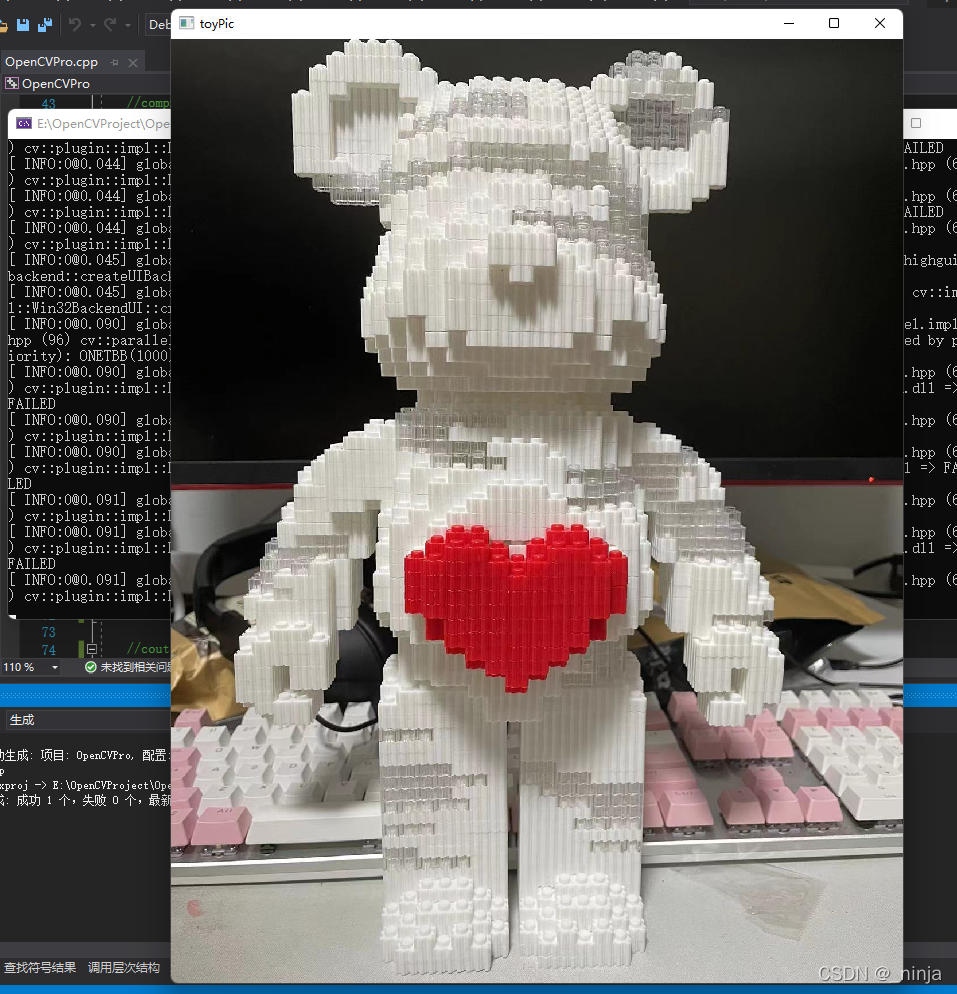
Task: Click the Save All icon in toolbar
Action: tap(45, 25)
